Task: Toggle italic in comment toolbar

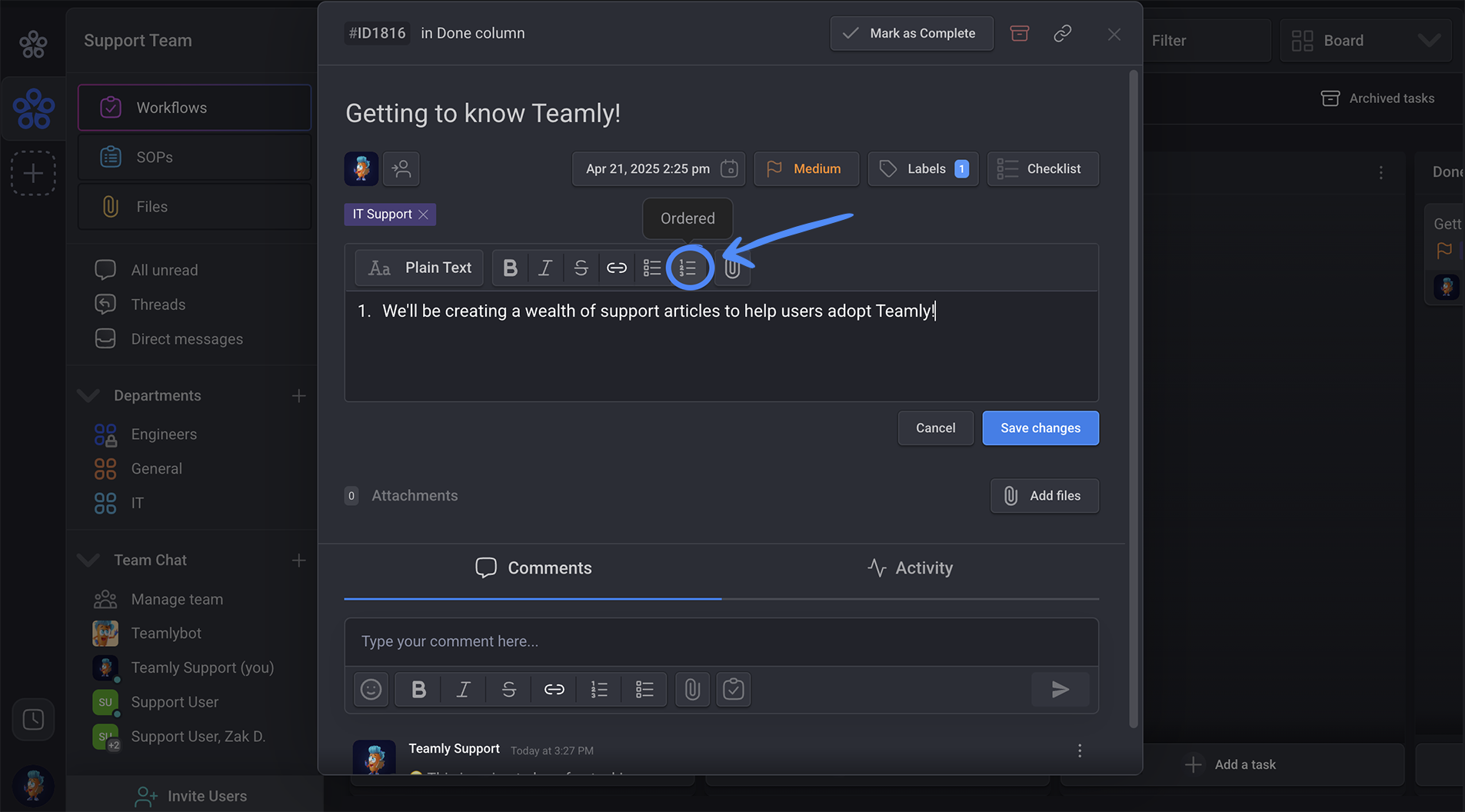Action: [463, 689]
